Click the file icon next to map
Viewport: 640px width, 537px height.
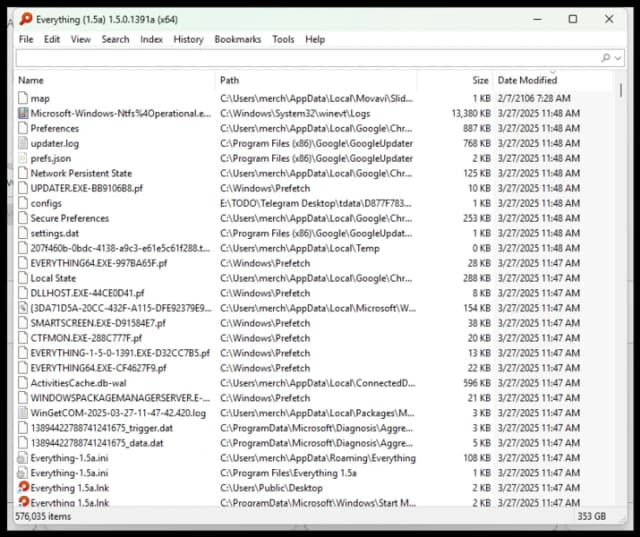[x=23, y=98]
